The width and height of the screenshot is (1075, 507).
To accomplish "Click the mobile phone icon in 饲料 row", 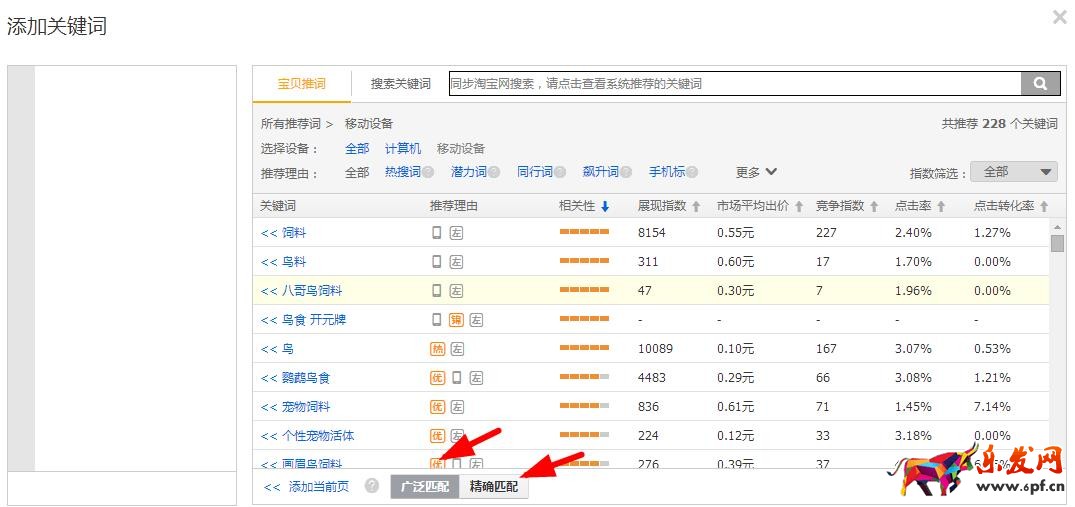I will (x=437, y=233).
